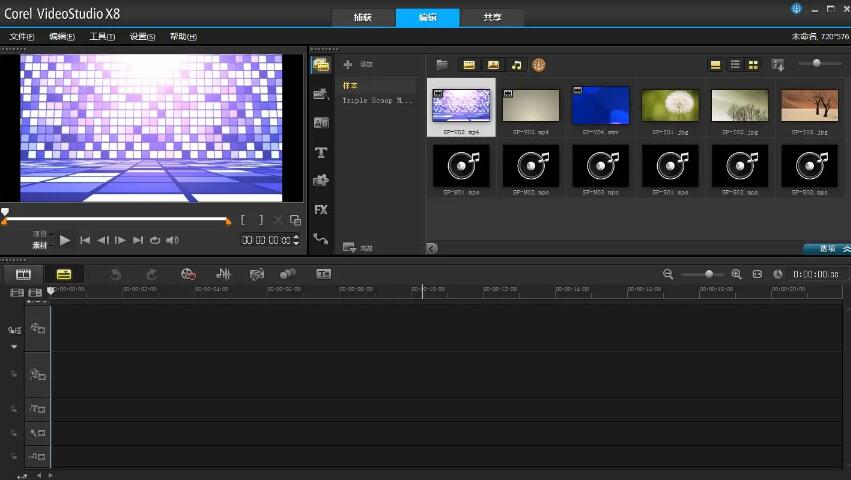Expand the track manager arrow below video track
The width and height of the screenshot is (851, 480).
point(14,347)
